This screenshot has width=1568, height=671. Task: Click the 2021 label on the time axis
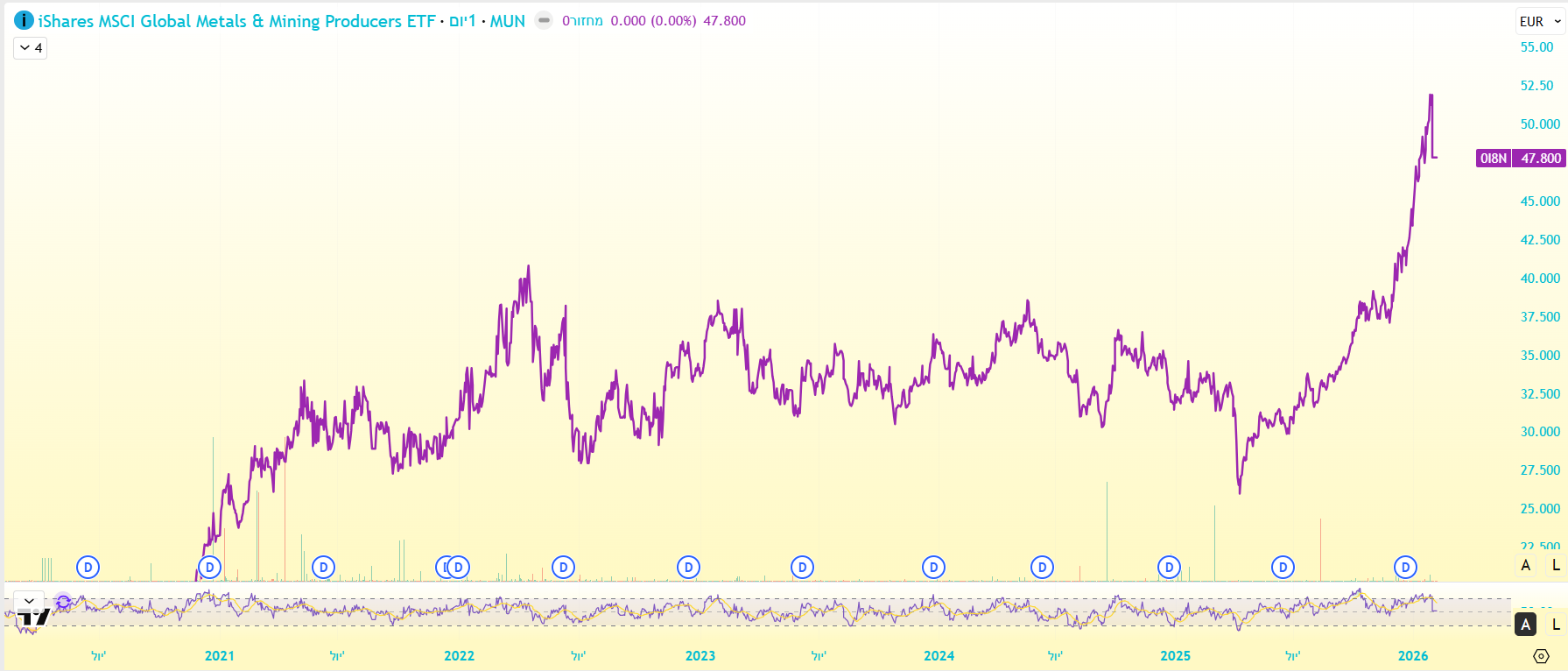[219, 656]
